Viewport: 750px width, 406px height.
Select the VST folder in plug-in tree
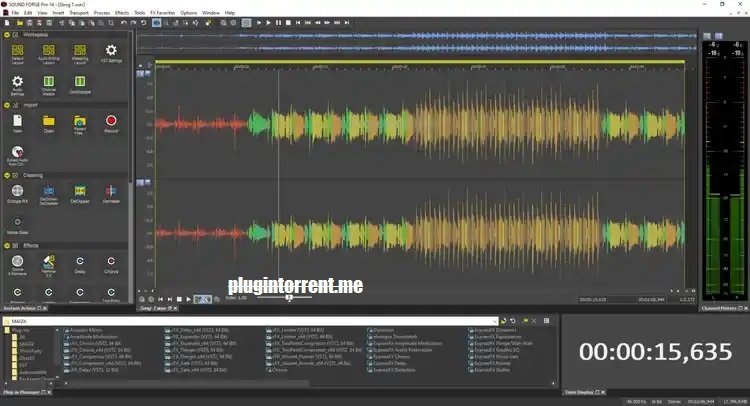22,365
